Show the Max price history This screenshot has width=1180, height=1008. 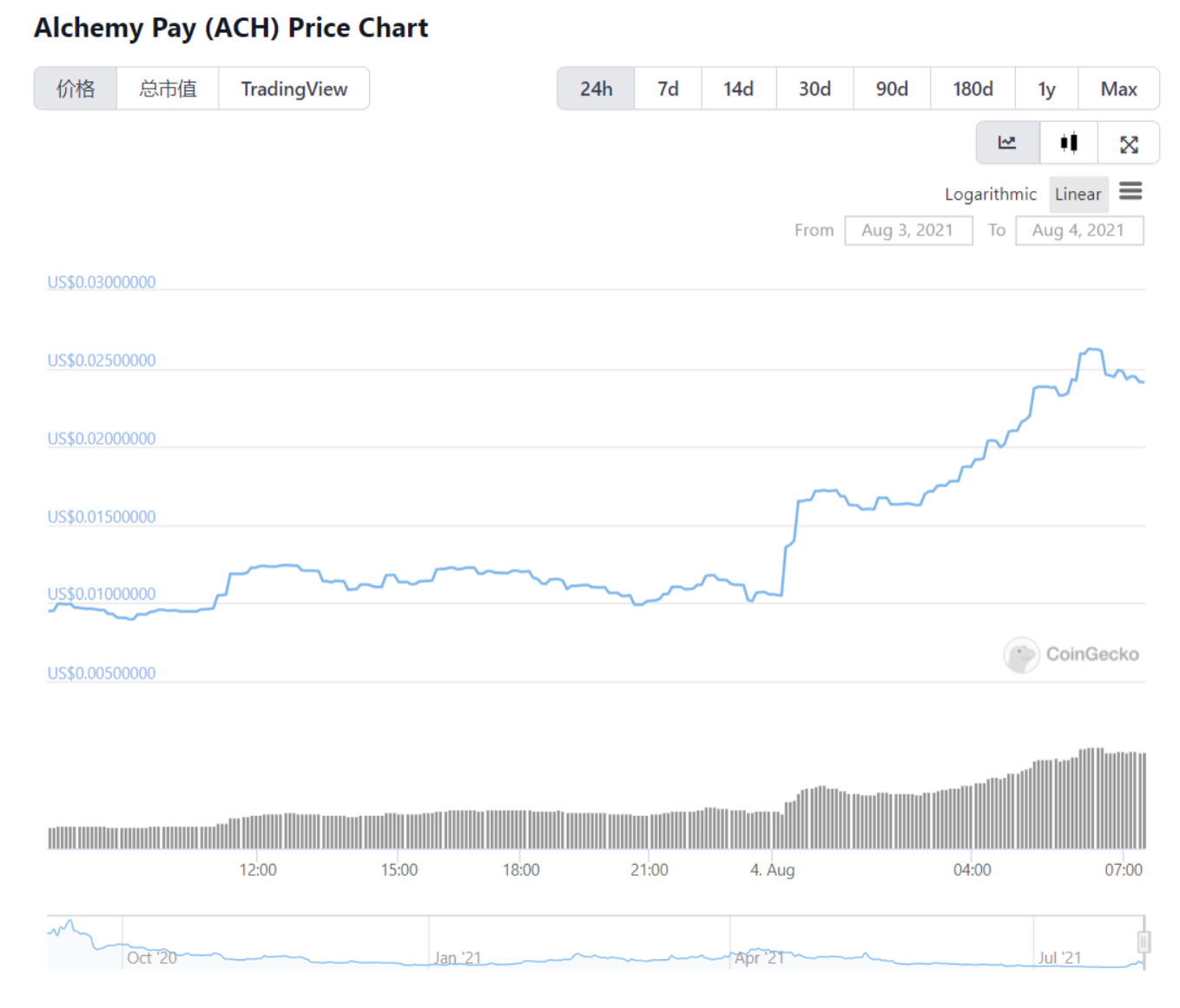[x=1119, y=88]
